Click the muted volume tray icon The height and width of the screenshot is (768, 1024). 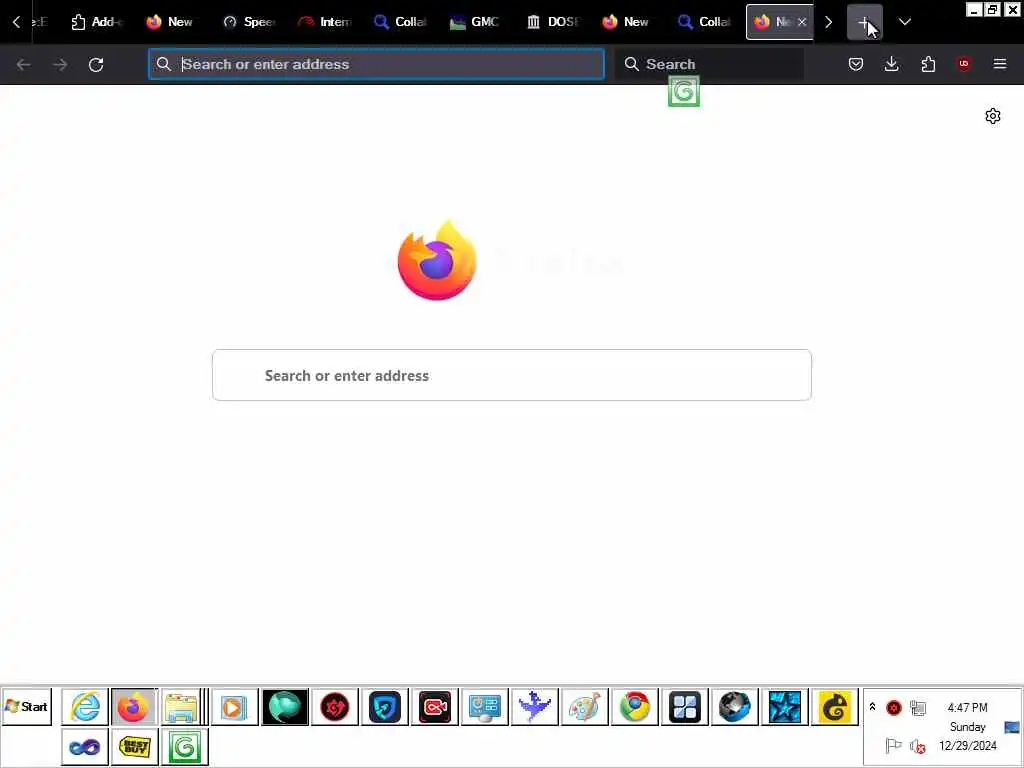click(x=918, y=745)
